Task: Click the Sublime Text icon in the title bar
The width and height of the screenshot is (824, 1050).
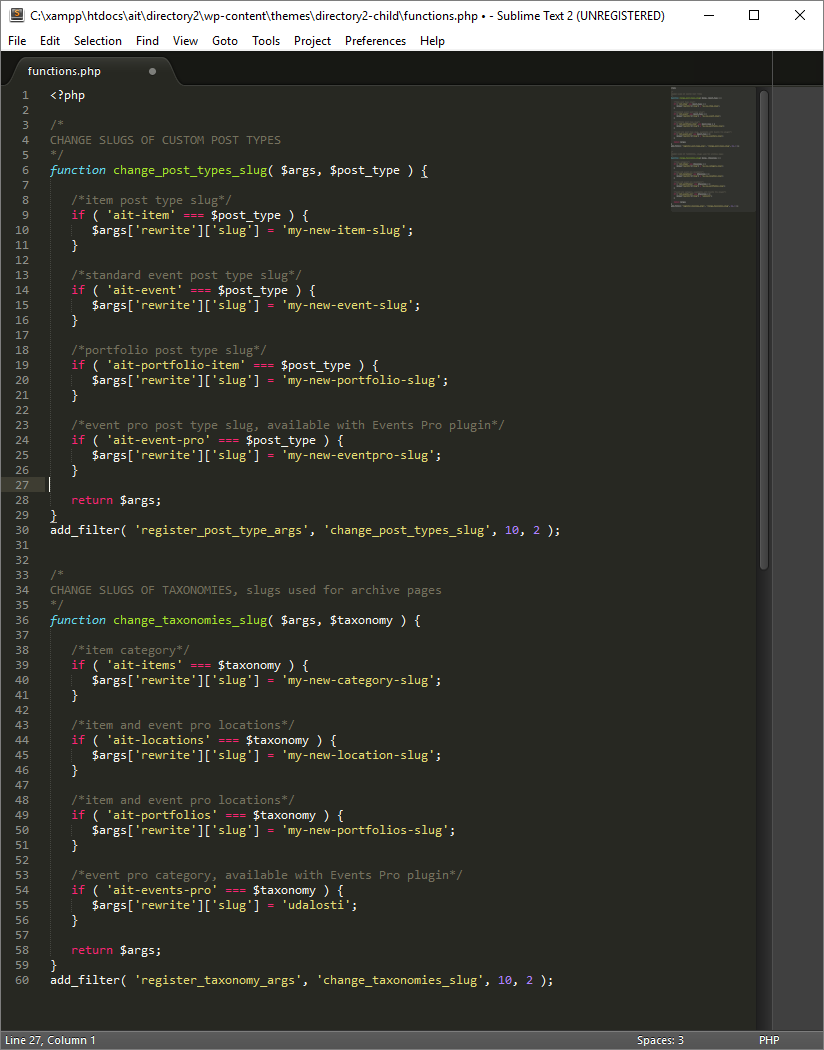Action: click(17, 15)
